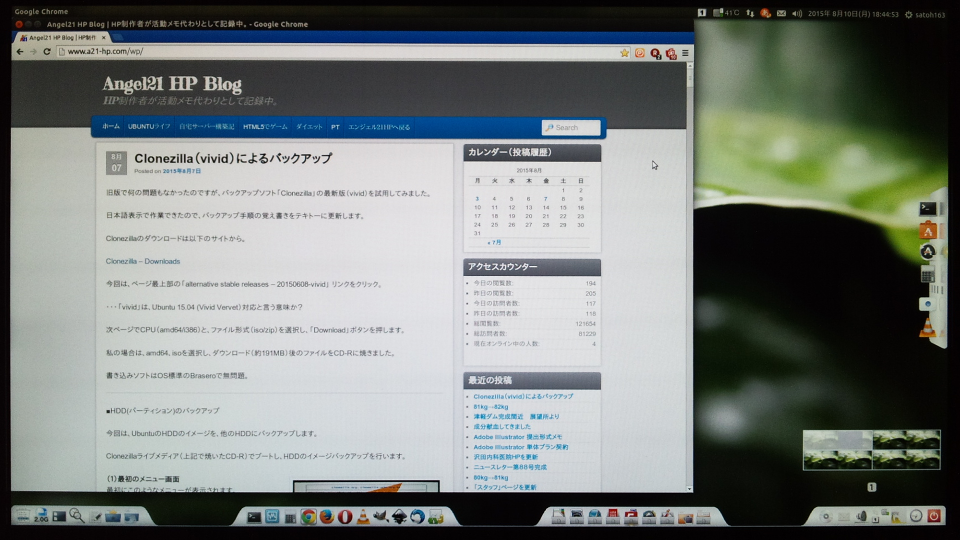This screenshot has width=960, height=540.
Task: Bookmark the page with the star icon
Action: click(x=624, y=53)
